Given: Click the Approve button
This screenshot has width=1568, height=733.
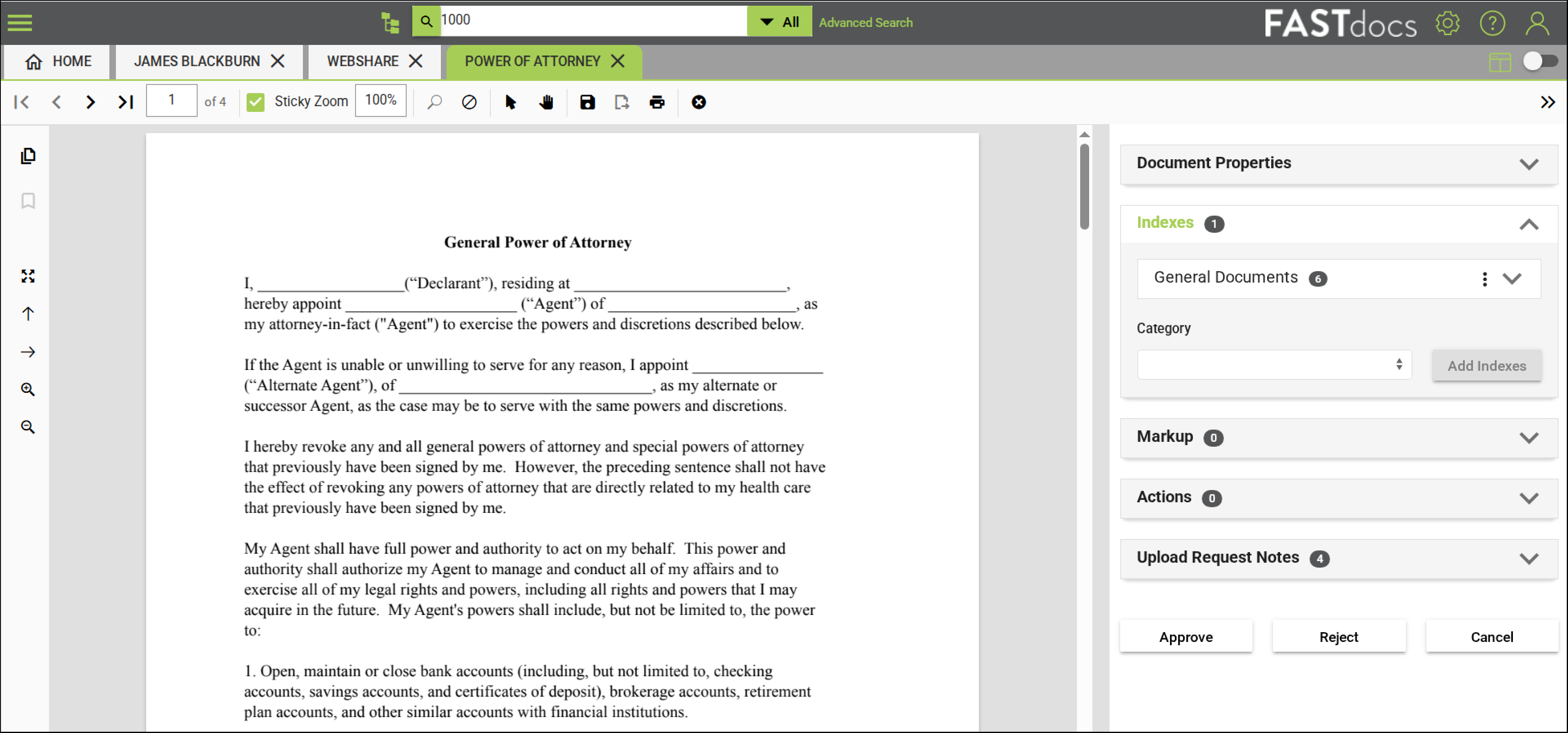Looking at the screenshot, I should (1185, 637).
